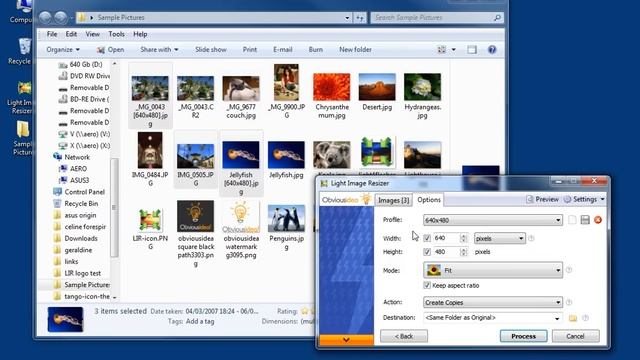Open the Share with dropdown in Explorer
Viewport: 640px width, 360px height.
159,50
